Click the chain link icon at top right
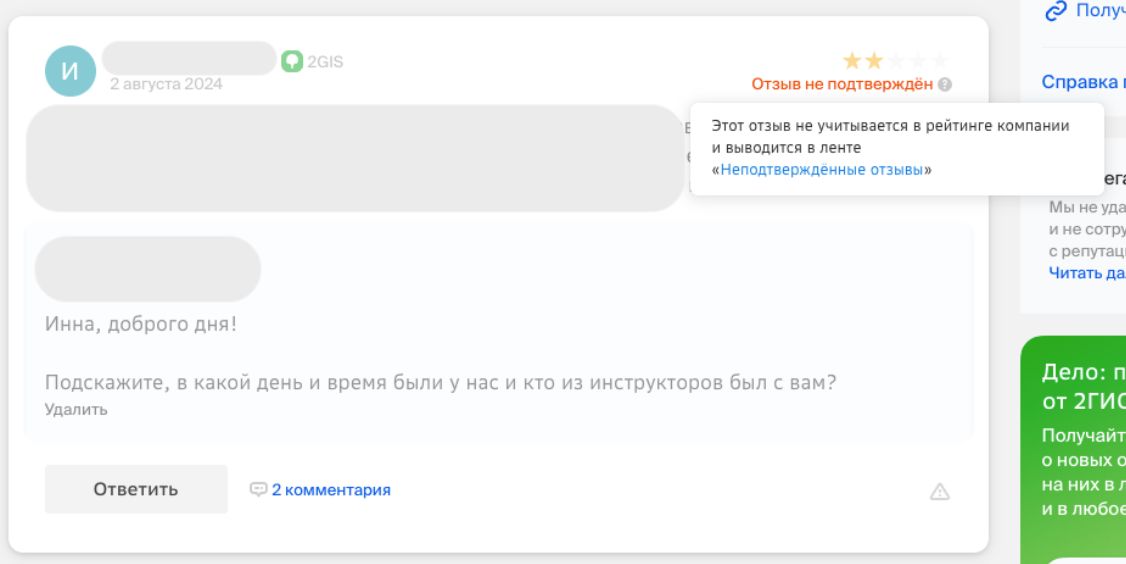Image resolution: width=1126 pixels, height=564 pixels. pyautogui.click(x=1056, y=12)
